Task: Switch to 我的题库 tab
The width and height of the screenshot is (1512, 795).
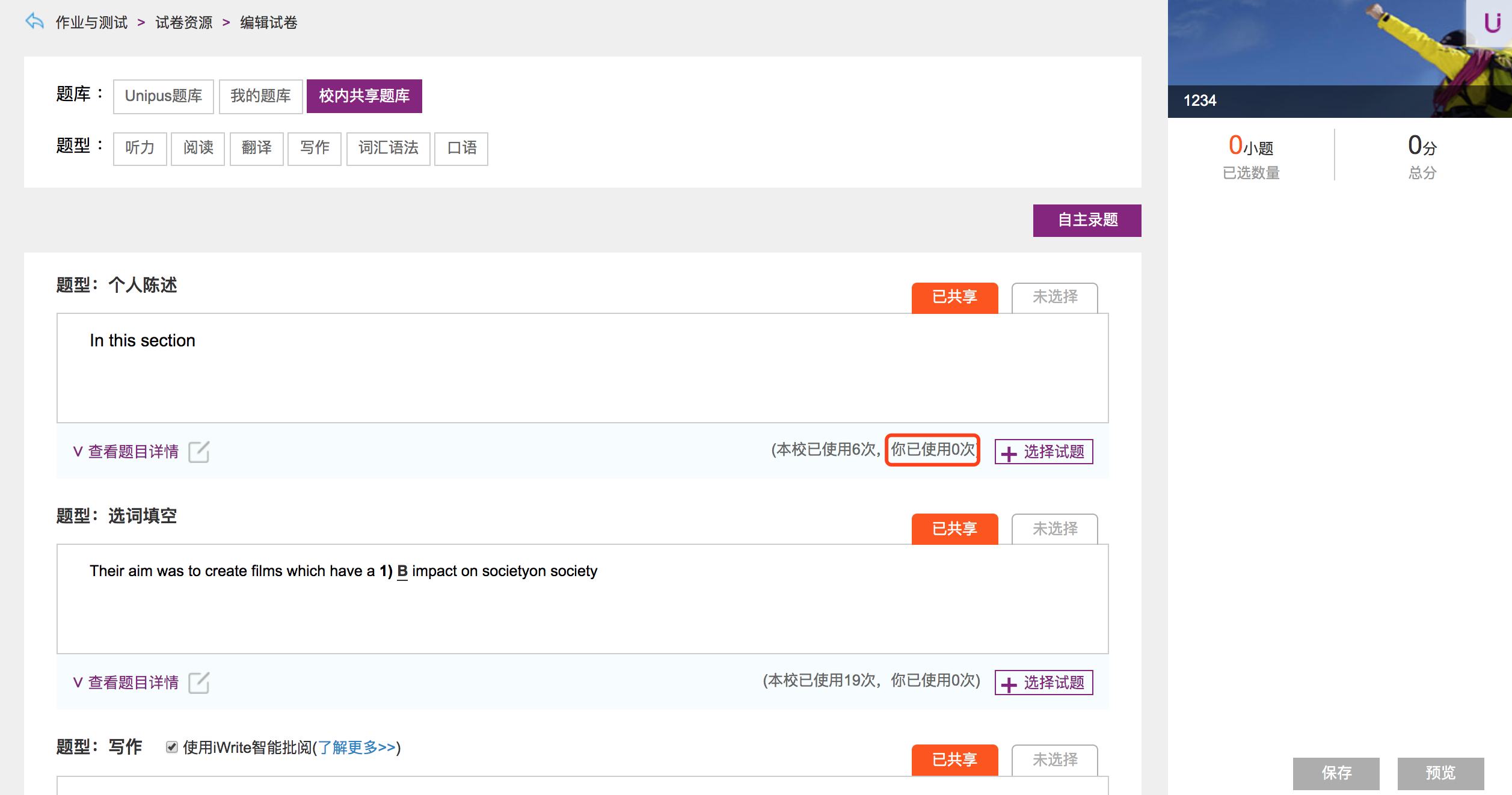Action: pyautogui.click(x=260, y=96)
